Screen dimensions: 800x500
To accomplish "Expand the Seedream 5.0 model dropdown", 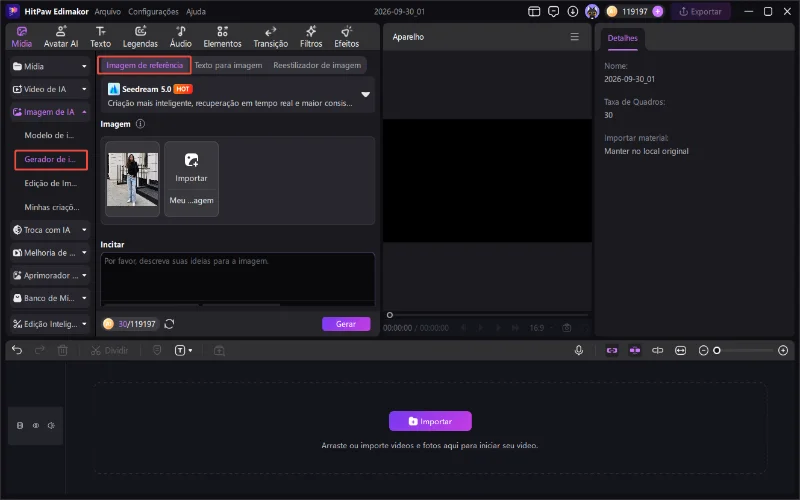I will (365, 94).
